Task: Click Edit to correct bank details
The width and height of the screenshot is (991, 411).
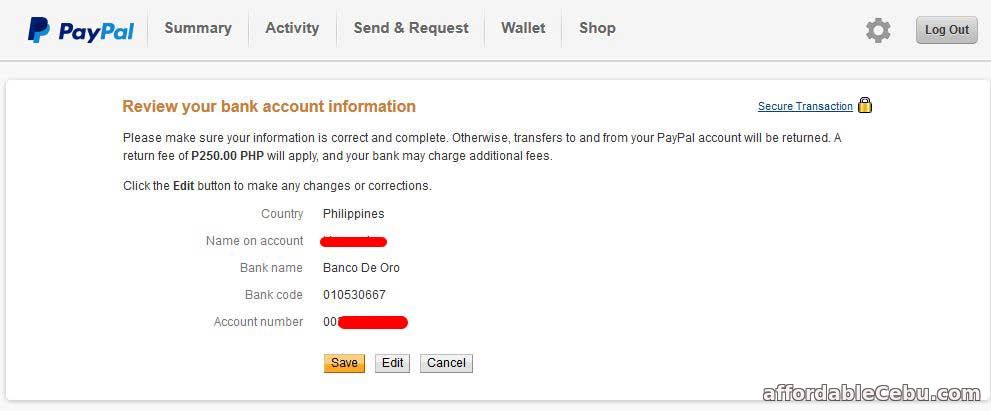Action: tap(392, 363)
